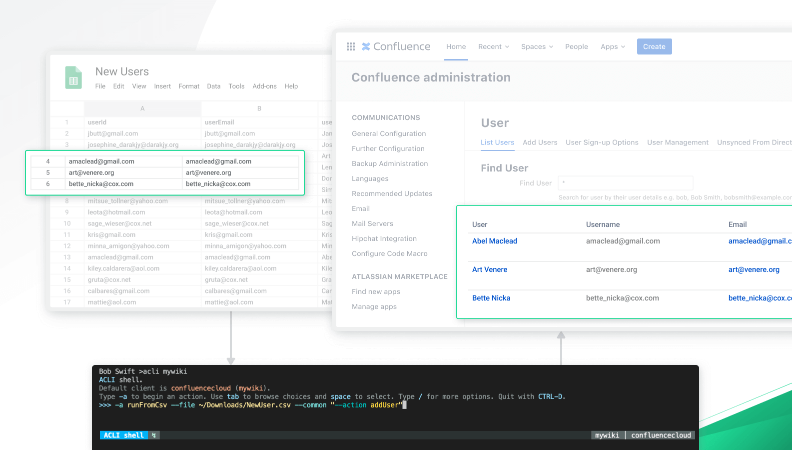Open the Apps dropdown menu
The height and width of the screenshot is (450, 792).
[613, 46]
